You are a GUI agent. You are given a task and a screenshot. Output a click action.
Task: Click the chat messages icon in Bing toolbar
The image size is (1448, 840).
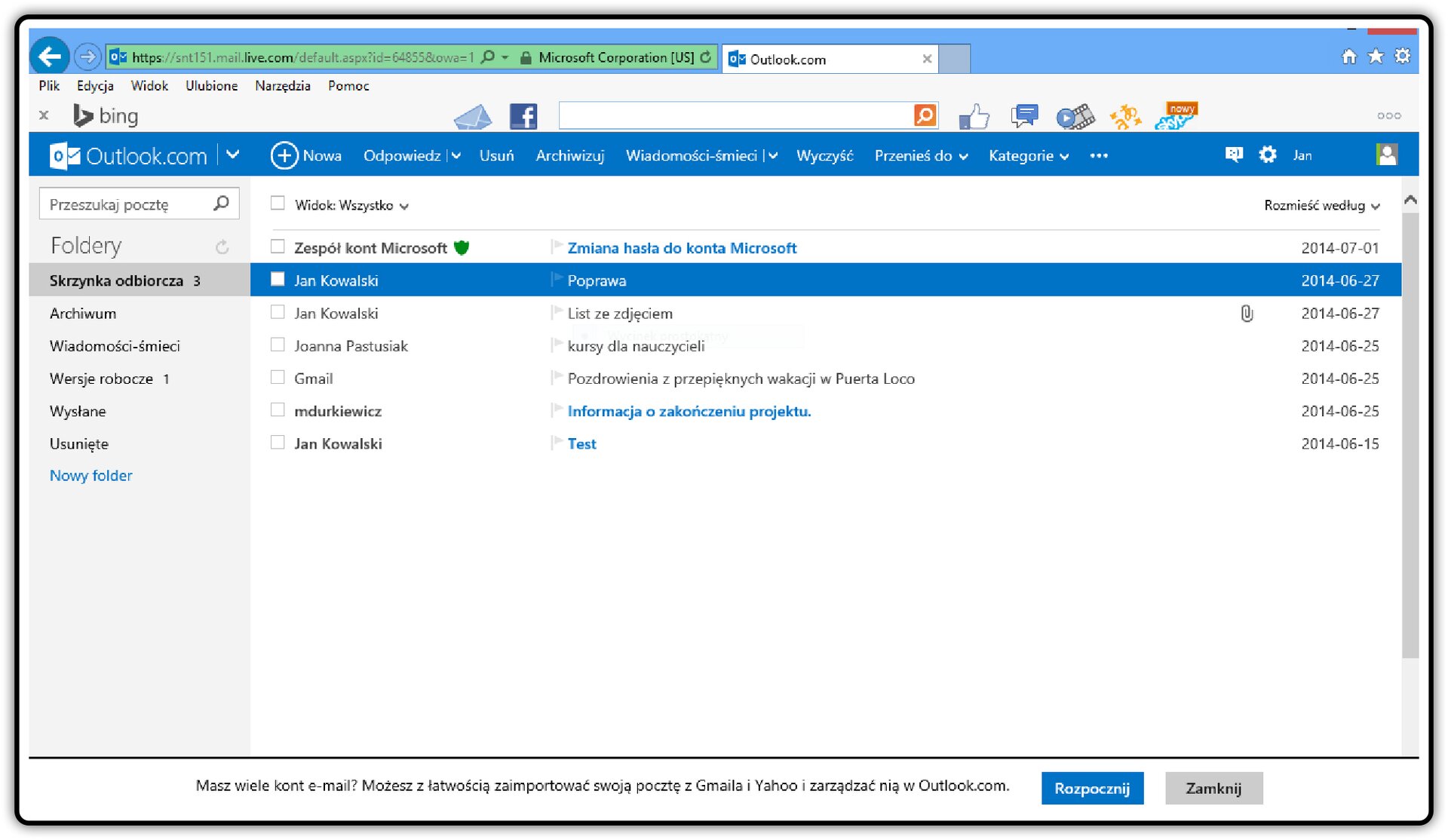click(1025, 116)
